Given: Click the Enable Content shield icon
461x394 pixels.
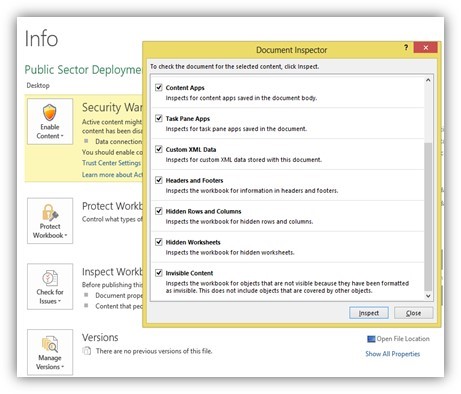Looking at the screenshot, I should pyautogui.click(x=49, y=112).
